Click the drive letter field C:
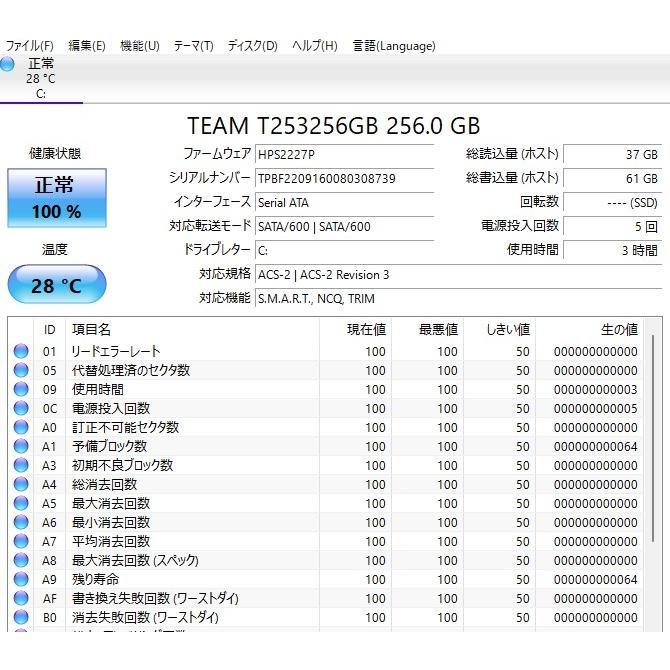This screenshot has width=670, height=670. (x=344, y=250)
